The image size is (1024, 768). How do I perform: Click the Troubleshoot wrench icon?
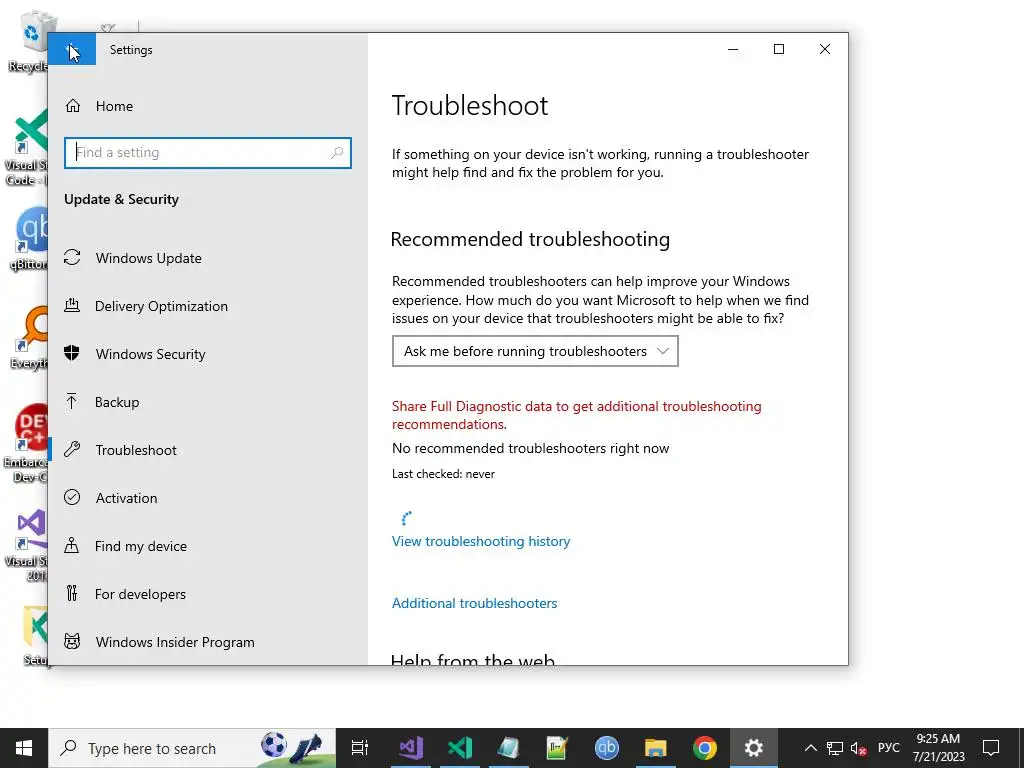point(72,449)
